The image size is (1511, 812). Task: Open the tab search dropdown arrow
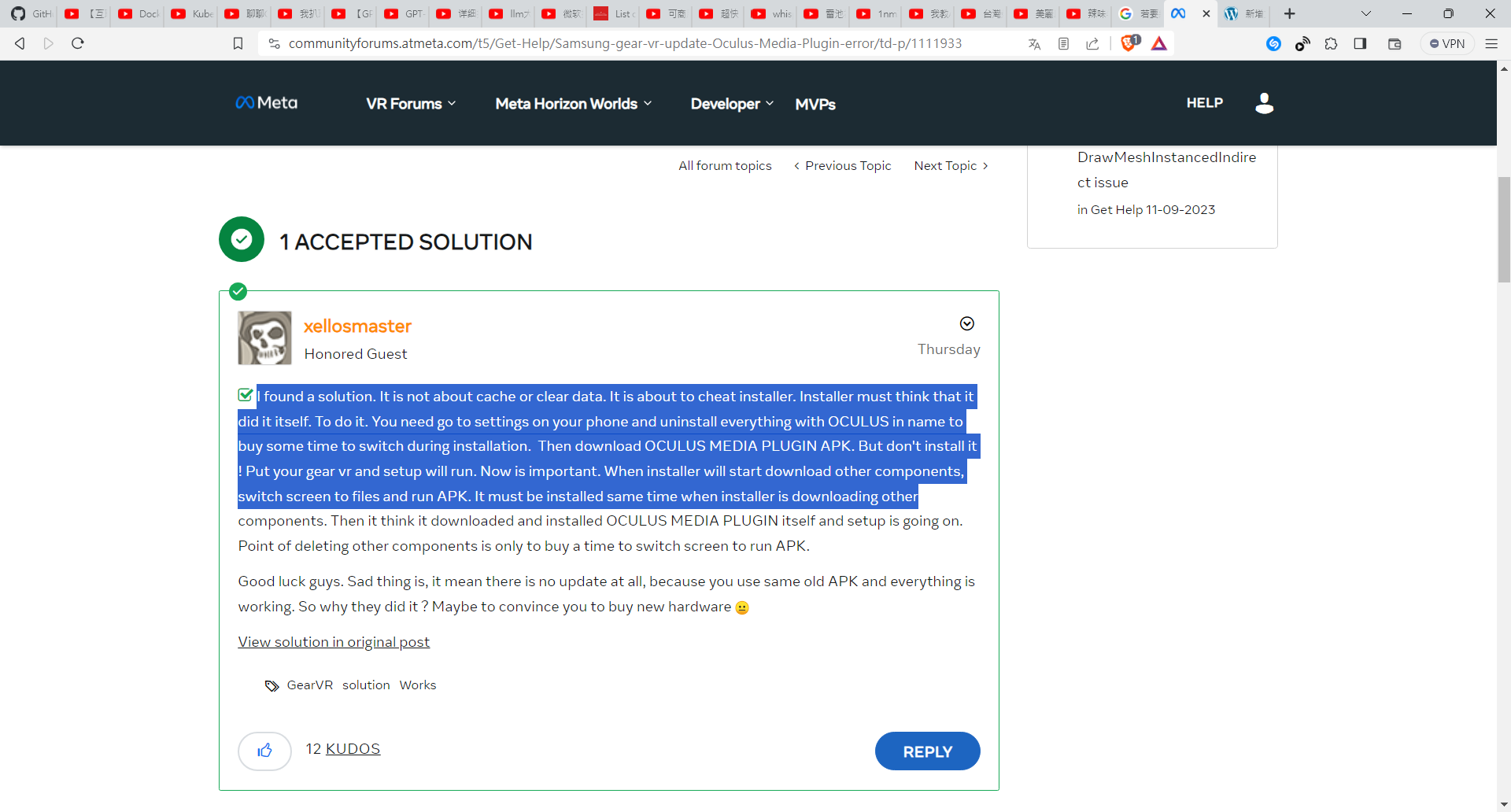pyautogui.click(x=1366, y=13)
